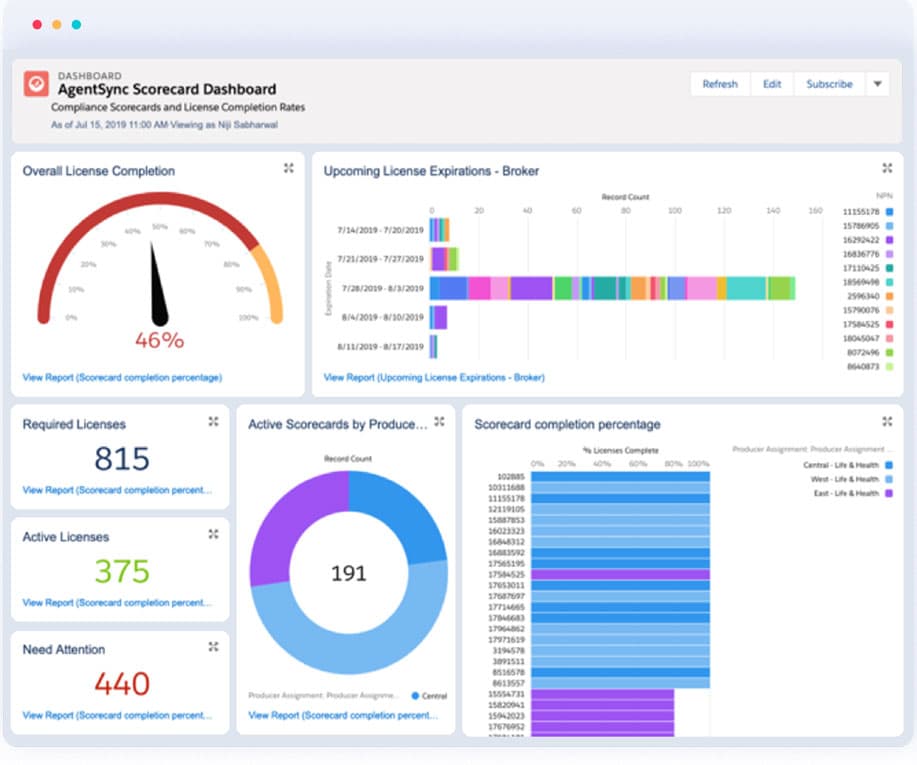
Task: Click the 8/4/2019 - 8/10/2019 expiration bar
Action: tap(439, 318)
